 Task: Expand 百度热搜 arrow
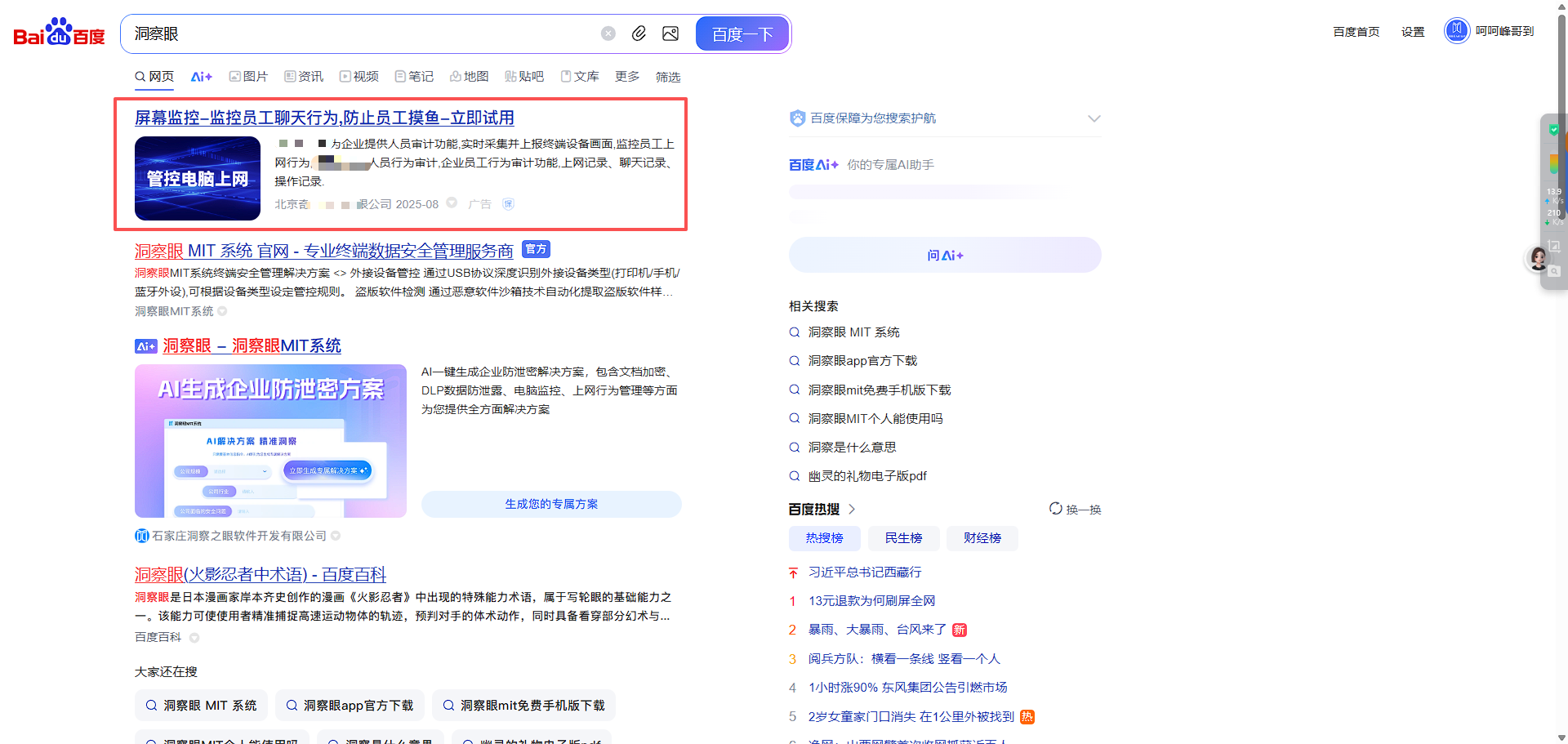click(x=852, y=509)
